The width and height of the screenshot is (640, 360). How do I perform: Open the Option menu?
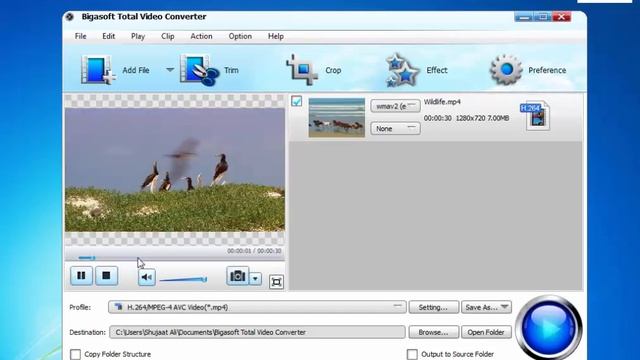tap(240, 36)
